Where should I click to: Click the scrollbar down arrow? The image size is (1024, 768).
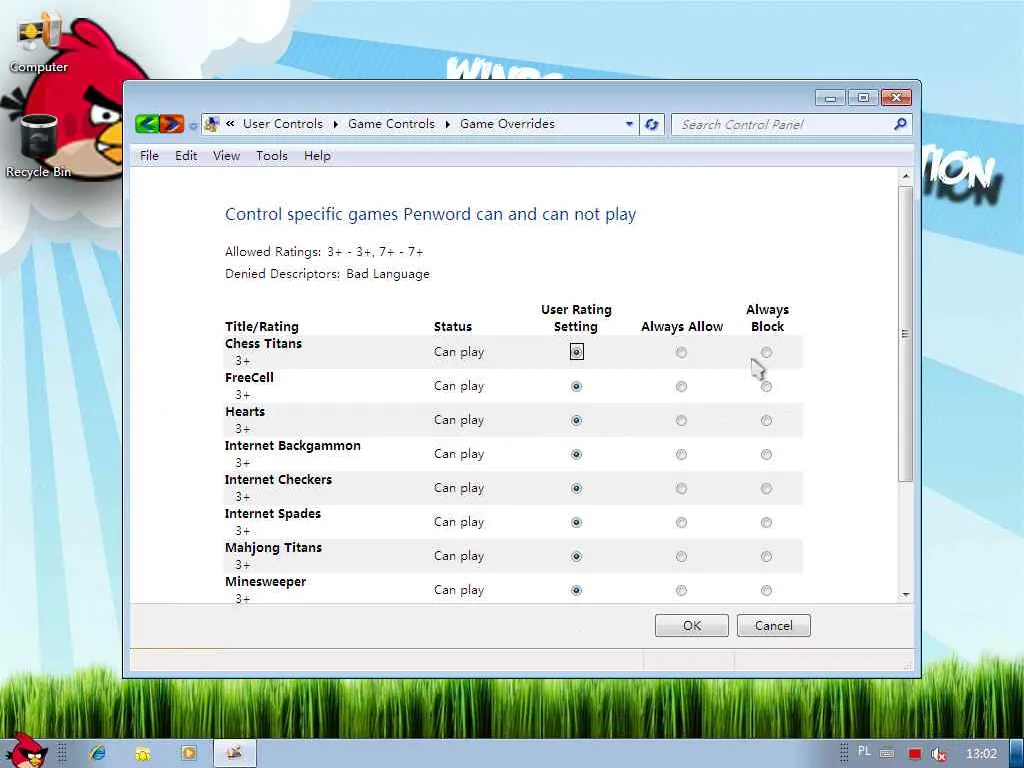click(x=905, y=594)
